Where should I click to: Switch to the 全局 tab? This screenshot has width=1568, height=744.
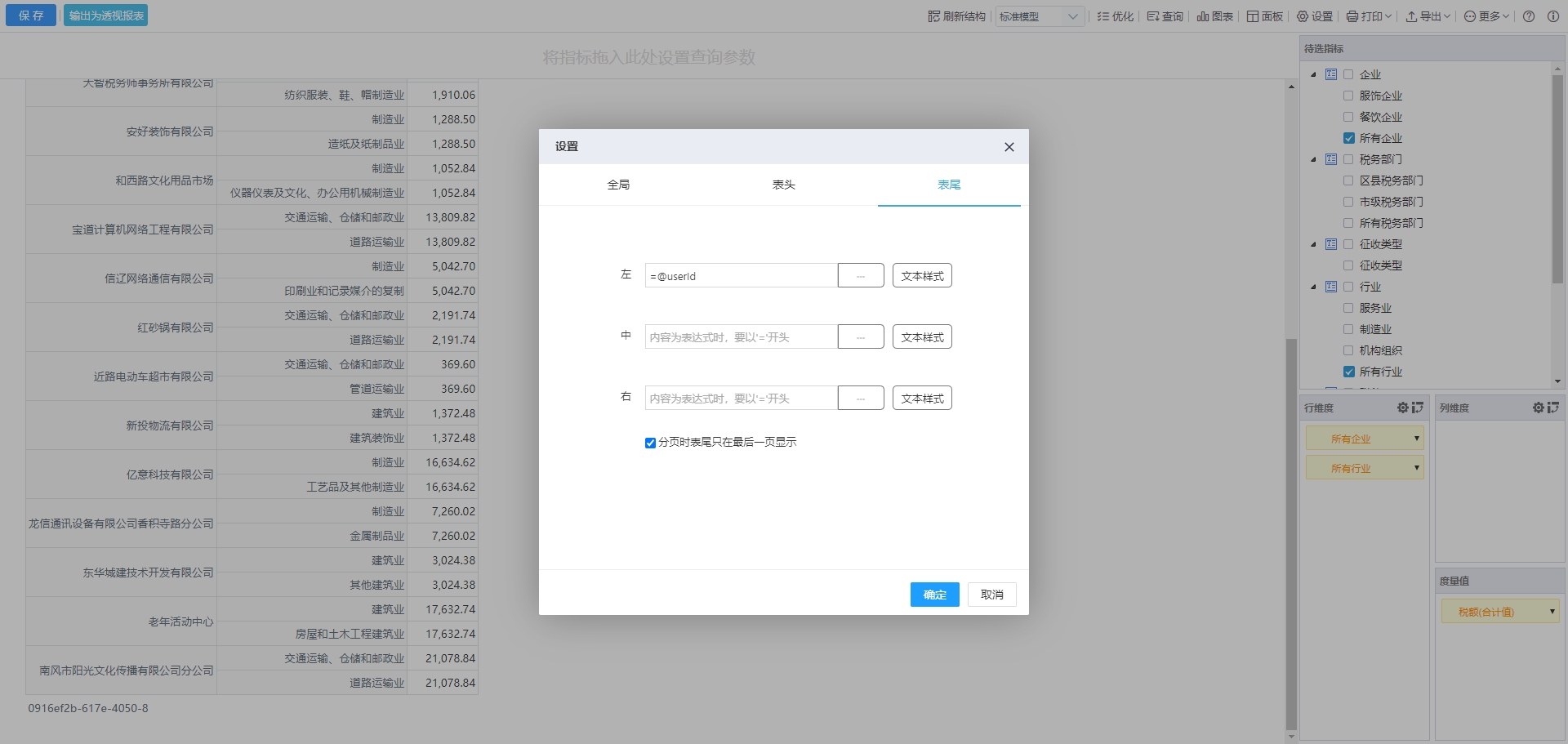point(618,185)
